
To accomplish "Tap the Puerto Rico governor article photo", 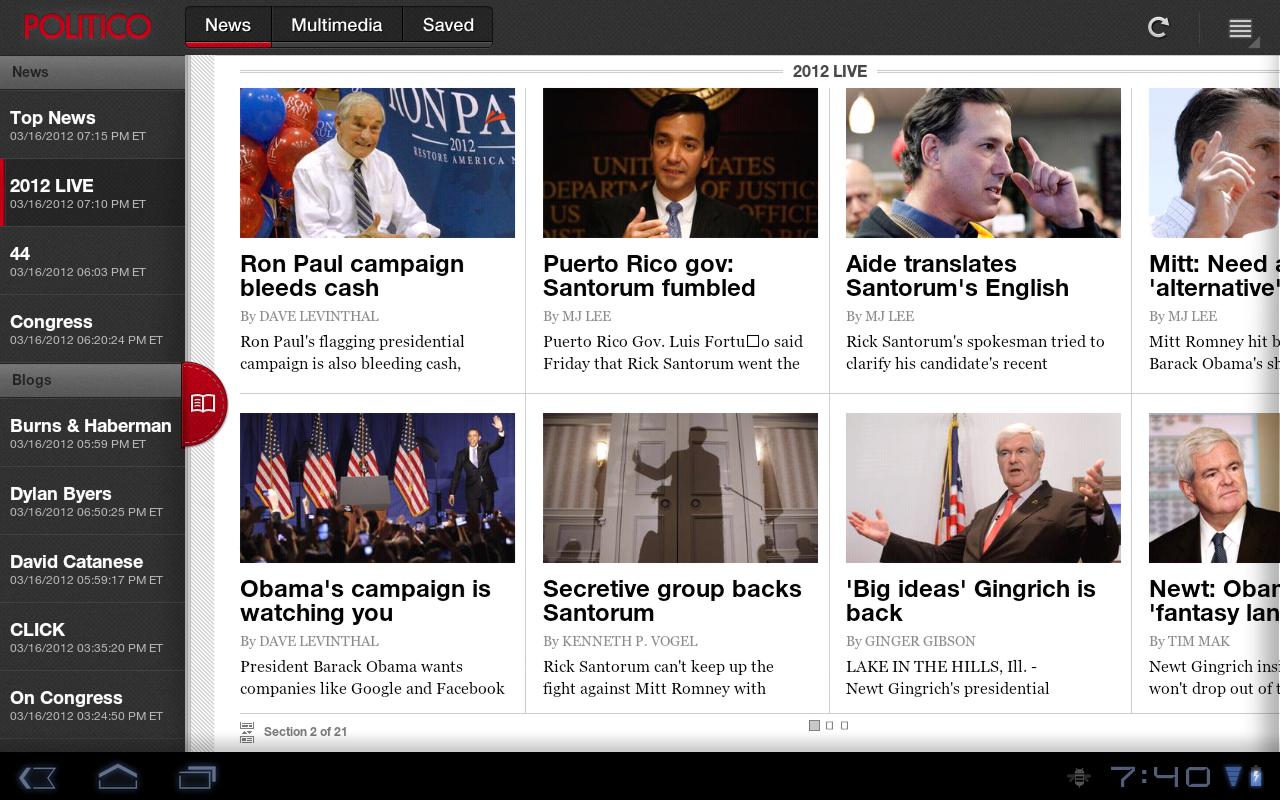I will [x=680, y=163].
